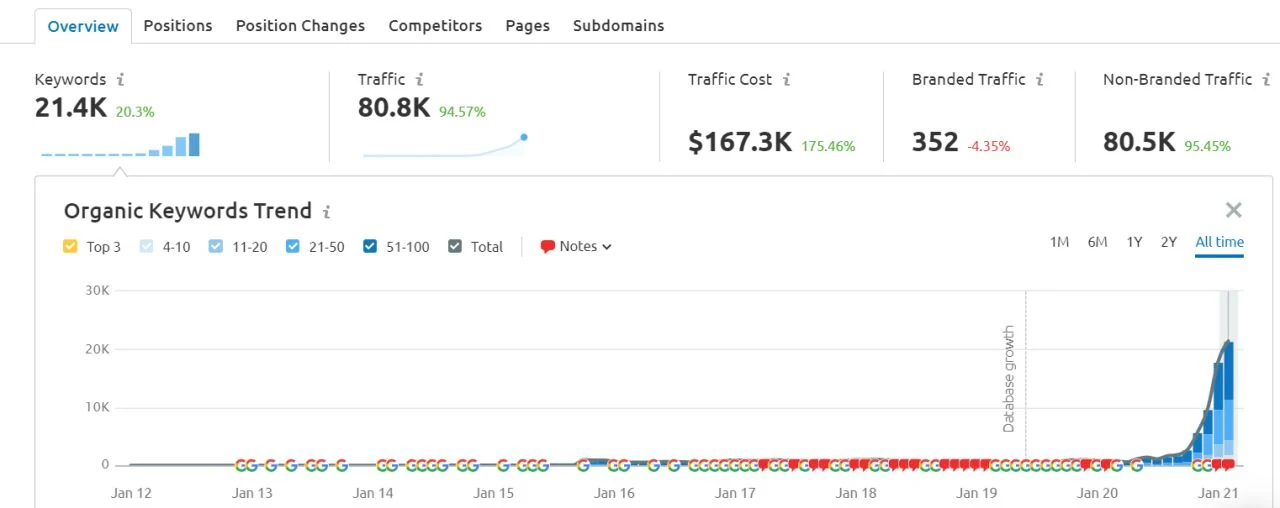Click the tallest bar near Jan 21

pos(1229,403)
